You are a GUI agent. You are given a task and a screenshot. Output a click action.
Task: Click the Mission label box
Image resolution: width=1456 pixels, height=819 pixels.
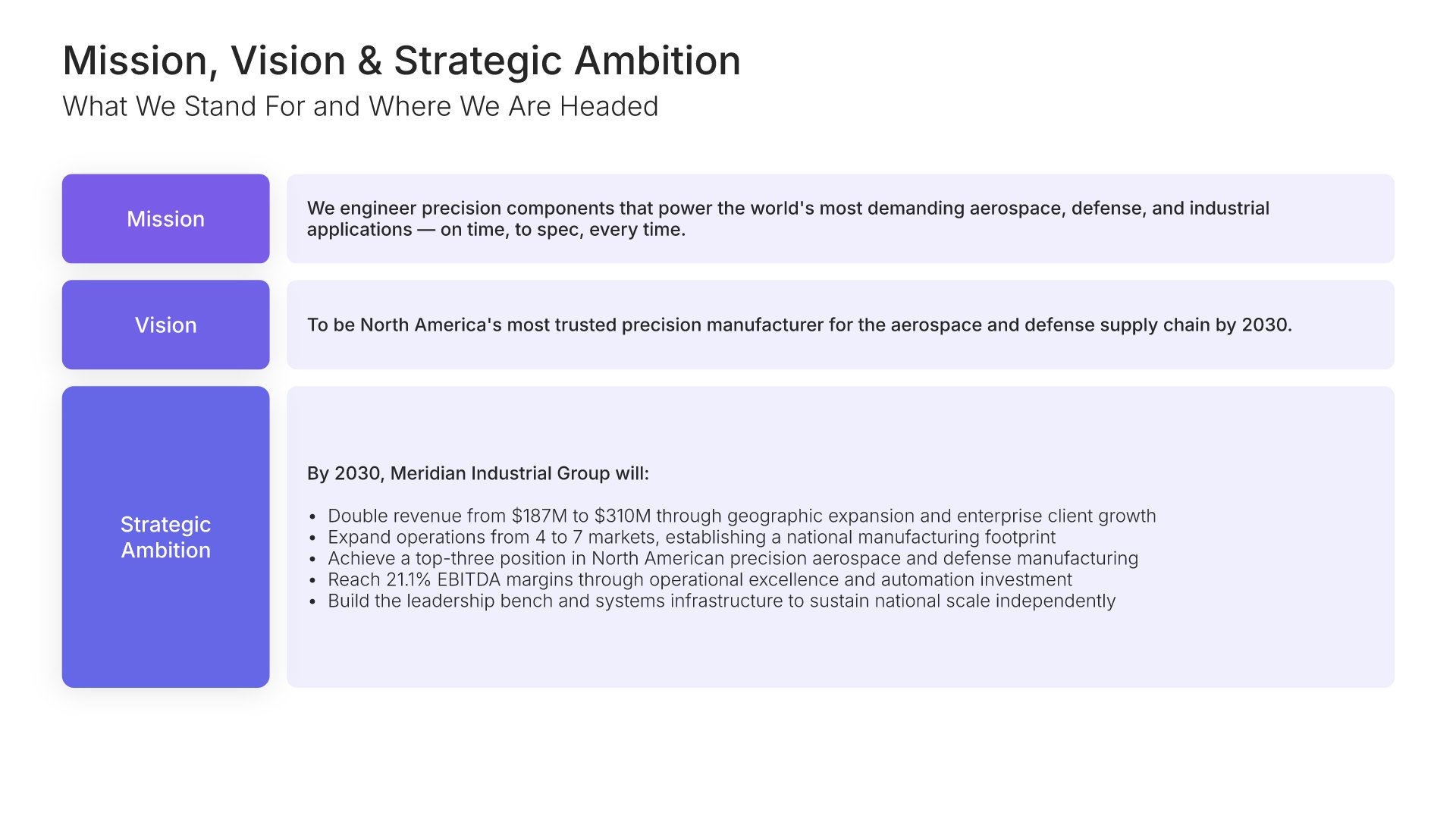click(x=165, y=219)
